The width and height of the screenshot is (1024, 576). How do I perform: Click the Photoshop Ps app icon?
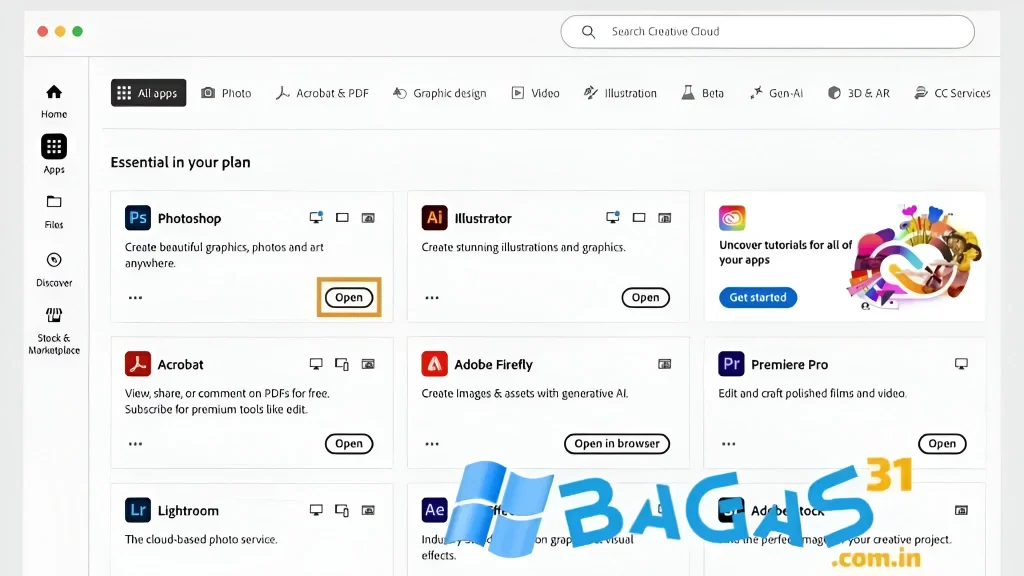tap(138, 218)
